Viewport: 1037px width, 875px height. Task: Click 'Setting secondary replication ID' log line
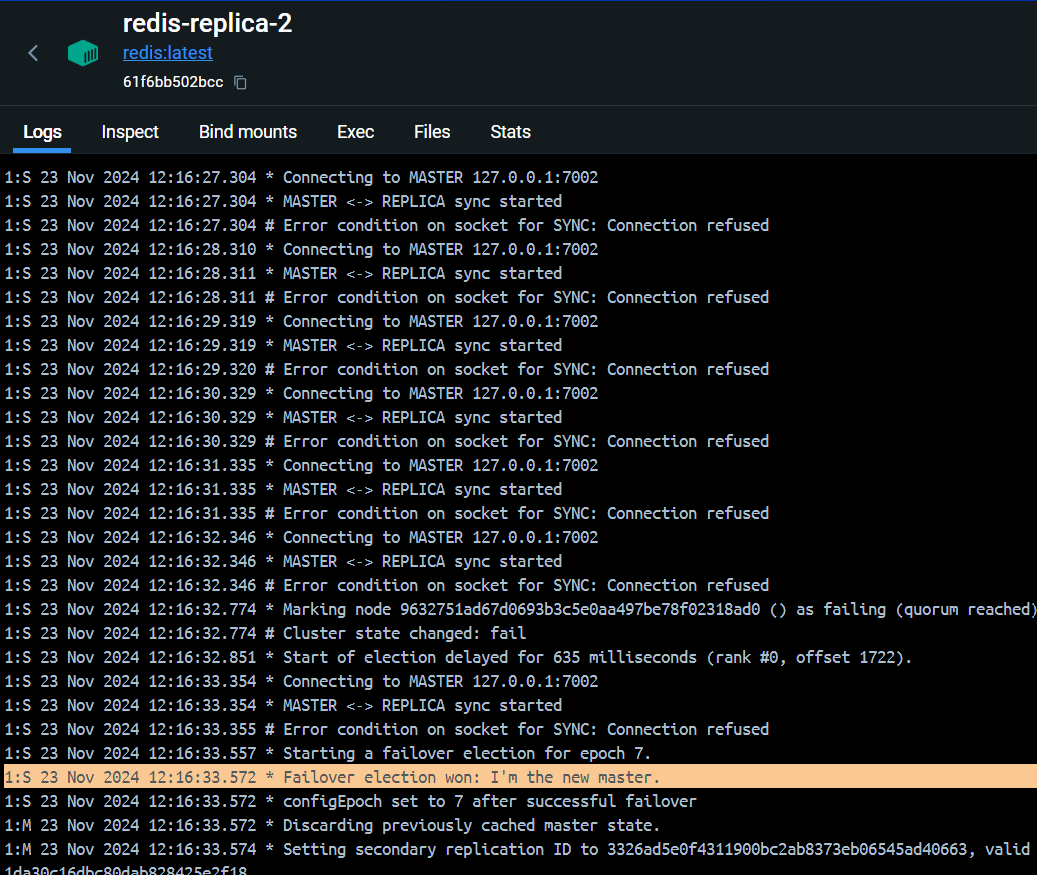point(520,849)
